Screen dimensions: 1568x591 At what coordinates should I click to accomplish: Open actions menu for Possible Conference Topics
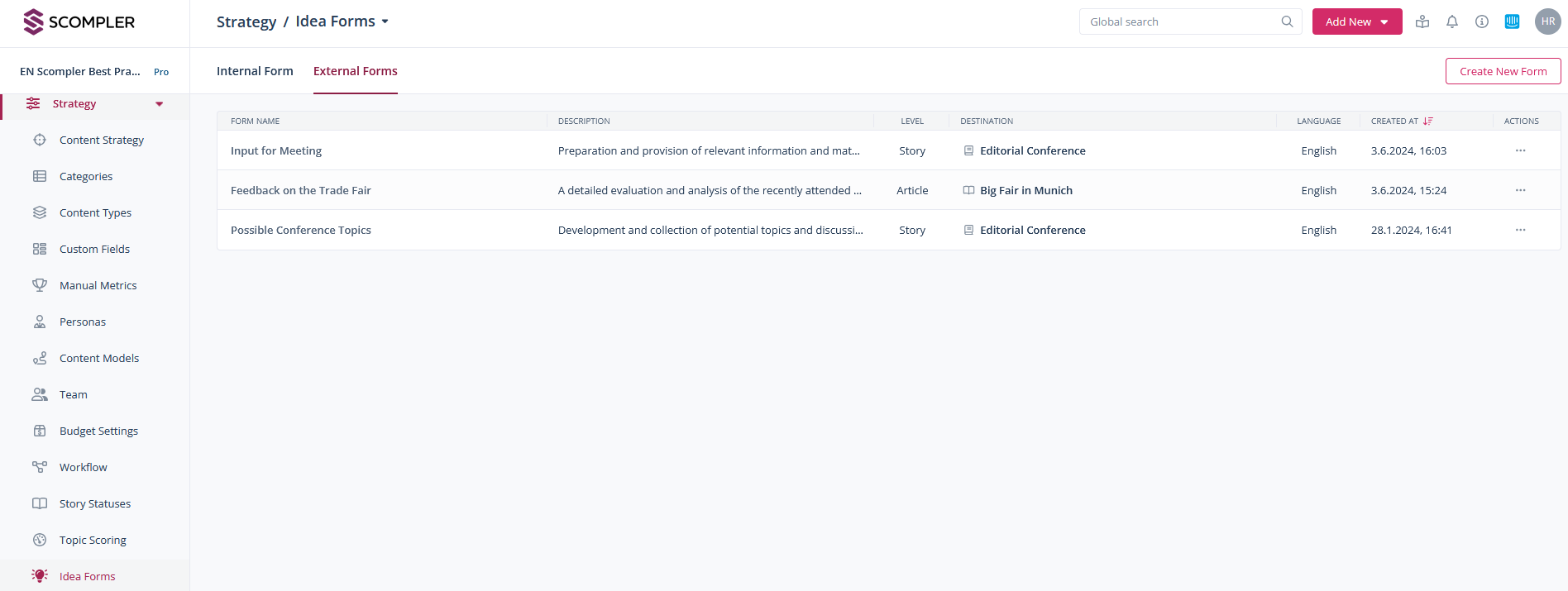click(x=1520, y=230)
